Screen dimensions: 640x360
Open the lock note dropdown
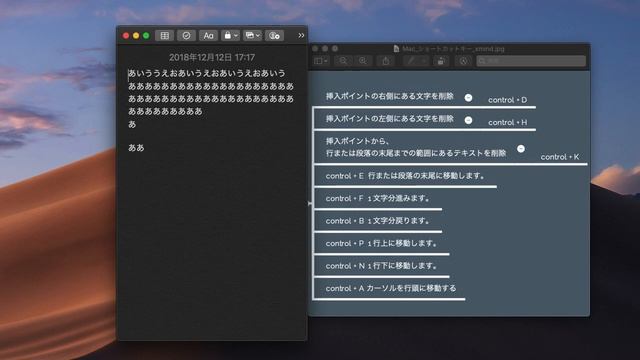coord(230,36)
